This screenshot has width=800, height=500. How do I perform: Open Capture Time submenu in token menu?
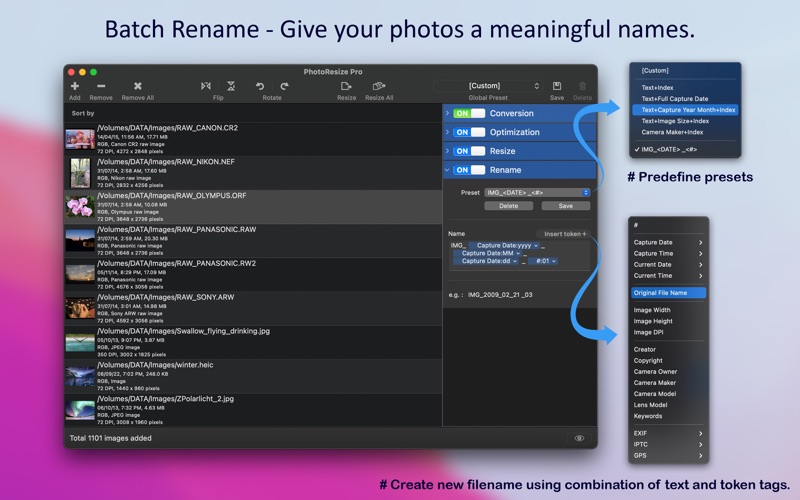pos(668,254)
